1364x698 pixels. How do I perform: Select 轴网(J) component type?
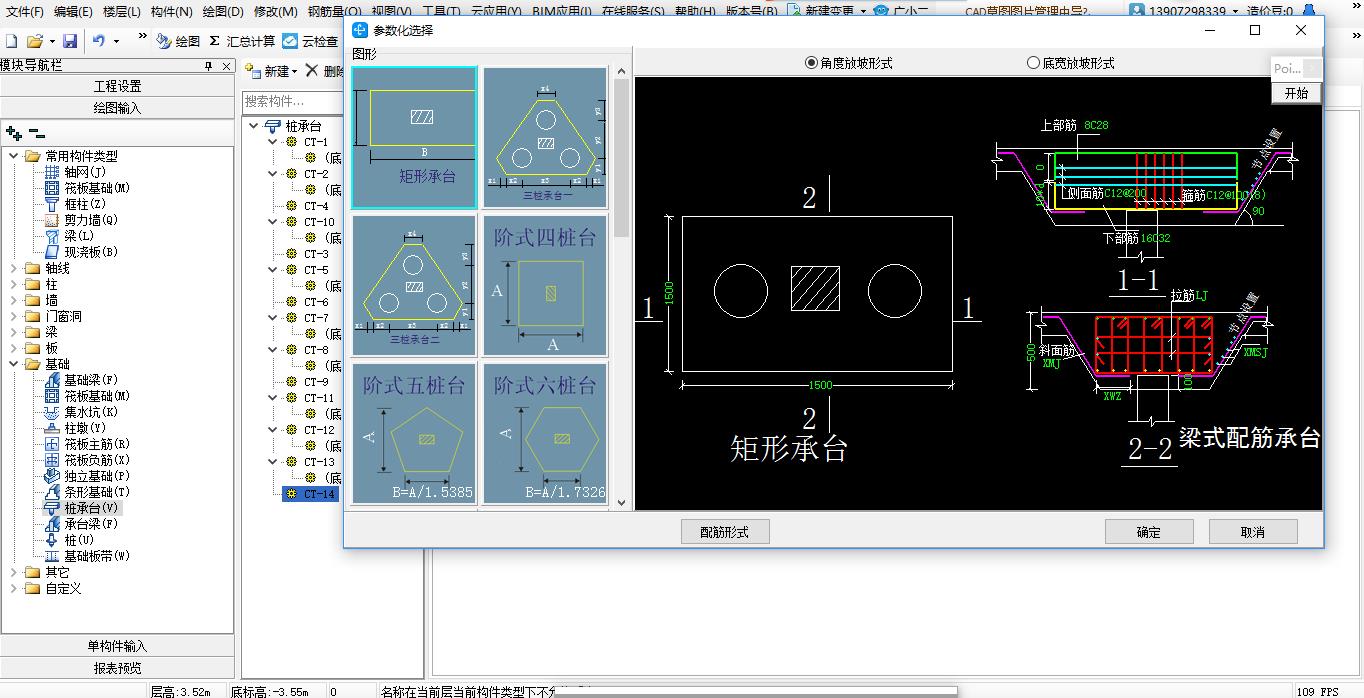[78, 172]
